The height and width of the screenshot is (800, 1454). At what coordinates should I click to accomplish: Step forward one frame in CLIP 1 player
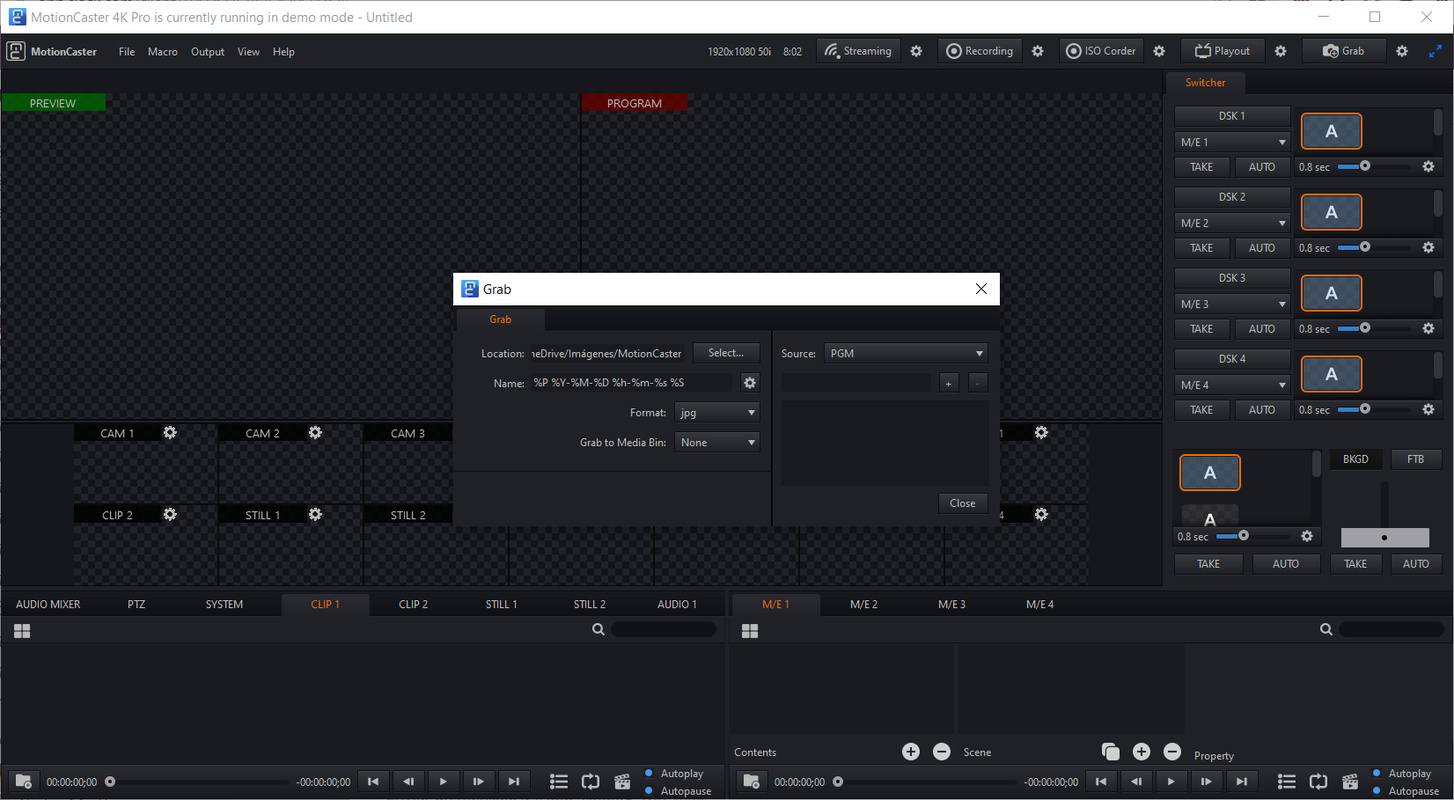click(x=478, y=782)
